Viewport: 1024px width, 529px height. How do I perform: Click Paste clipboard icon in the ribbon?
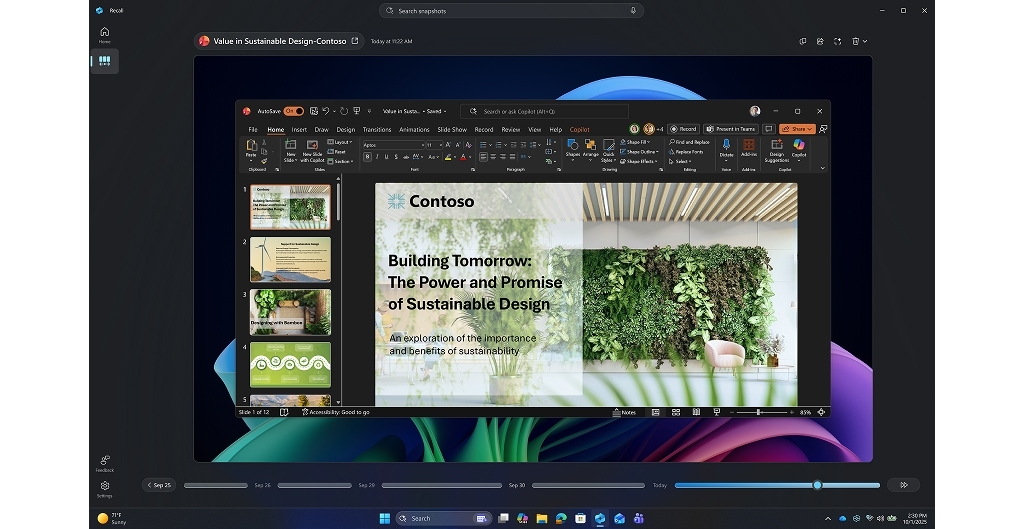click(251, 147)
